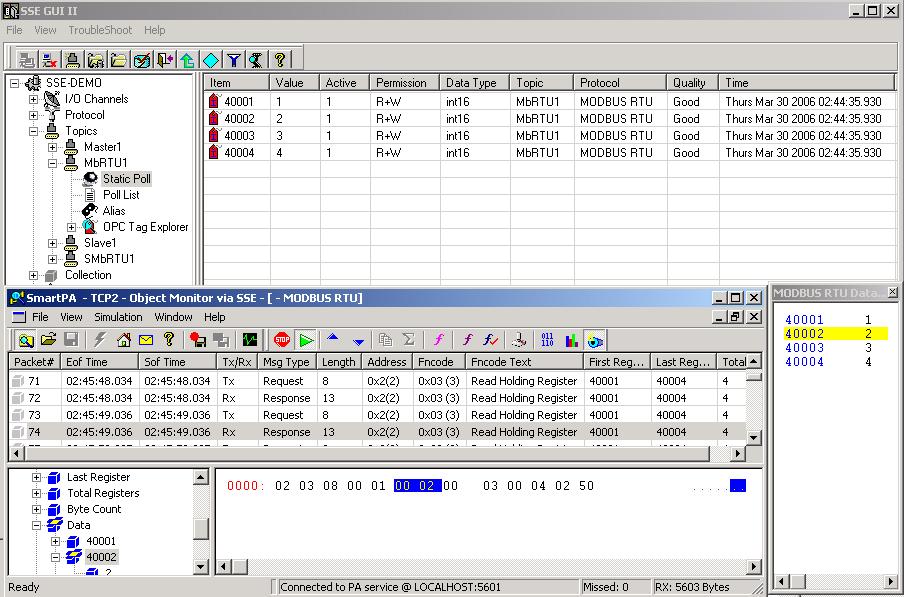Viewport: 904px width, 597px height.
Task: Click the home icon in SmartPA toolbar
Action: pyautogui.click(x=123, y=340)
